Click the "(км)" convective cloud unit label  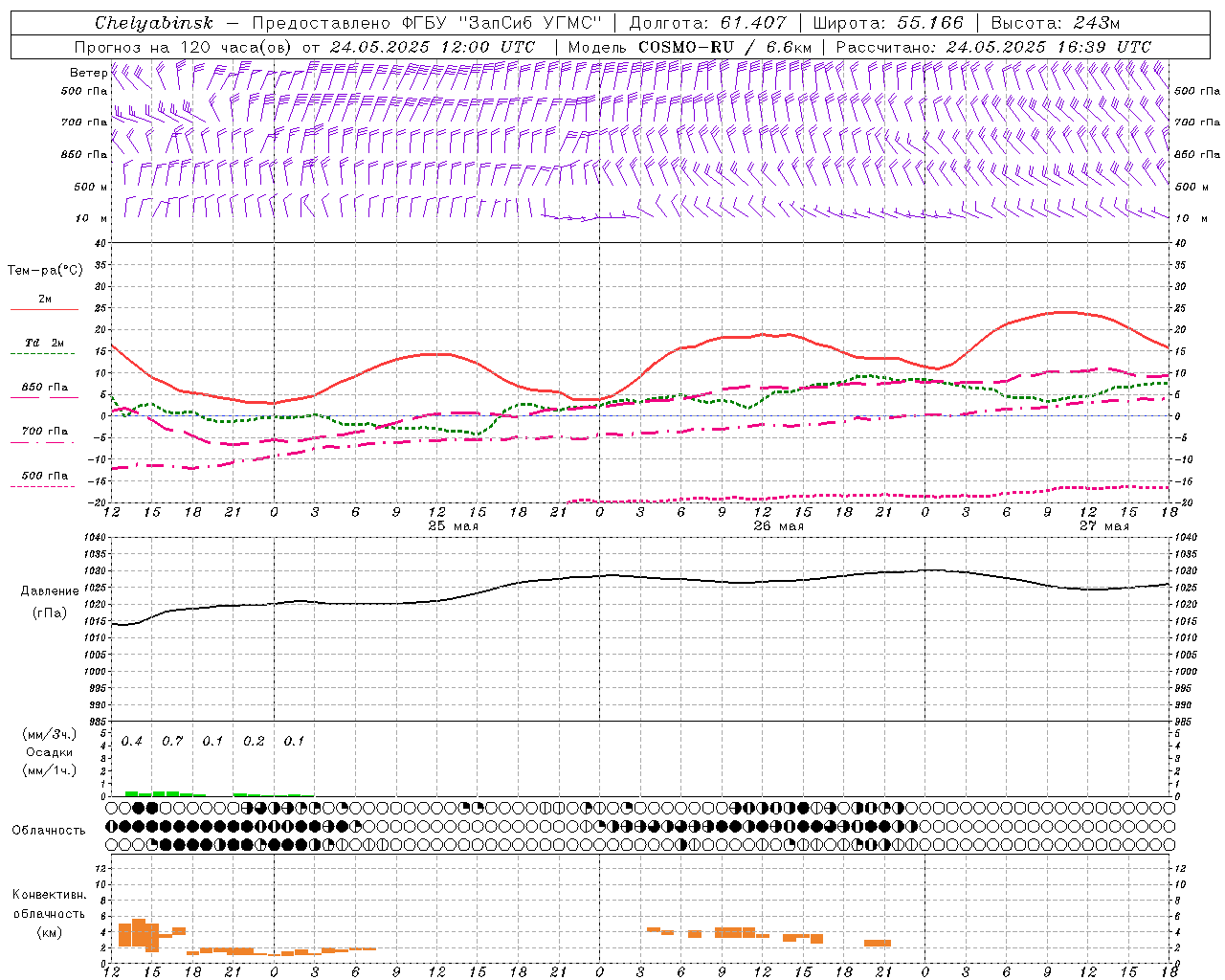coord(49,932)
